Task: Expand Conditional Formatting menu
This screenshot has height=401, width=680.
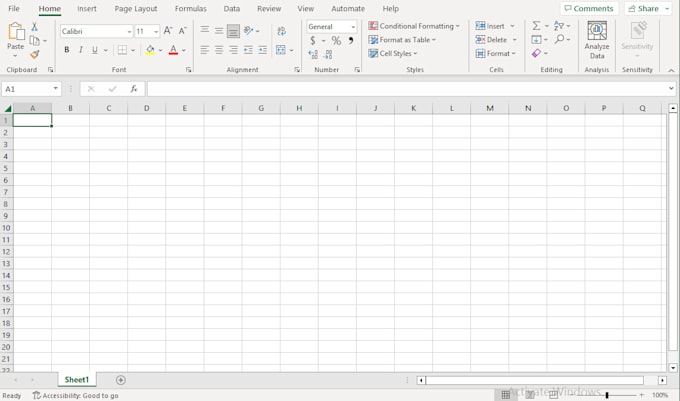Action: click(x=414, y=26)
